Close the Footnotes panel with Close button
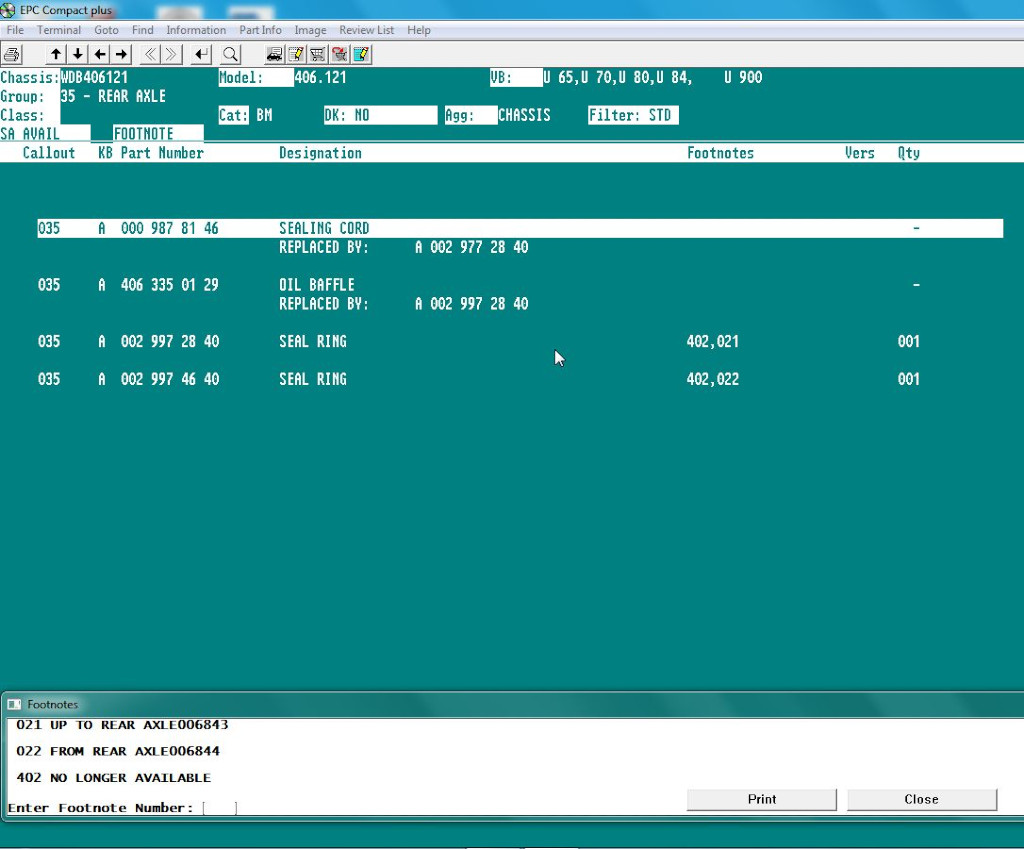 click(x=921, y=799)
